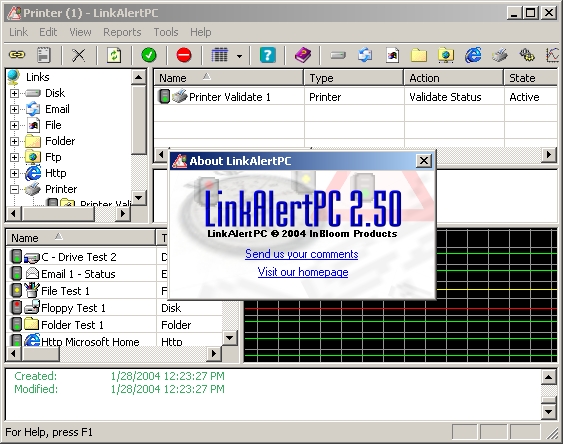Click the disk drive toolbar icon
563x444 pixels.
click(338, 55)
